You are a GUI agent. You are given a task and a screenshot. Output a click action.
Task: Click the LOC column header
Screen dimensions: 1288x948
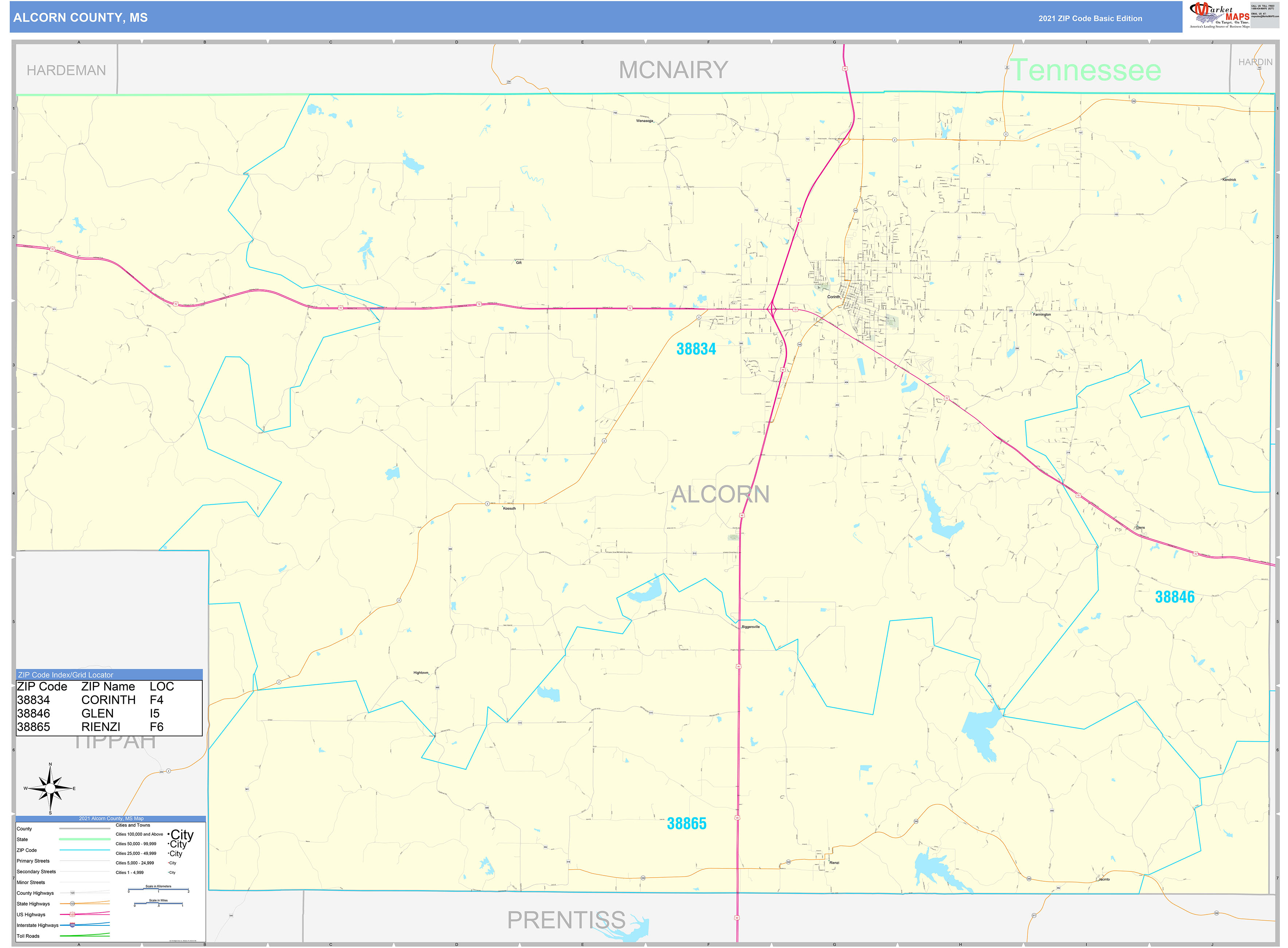click(162, 686)
